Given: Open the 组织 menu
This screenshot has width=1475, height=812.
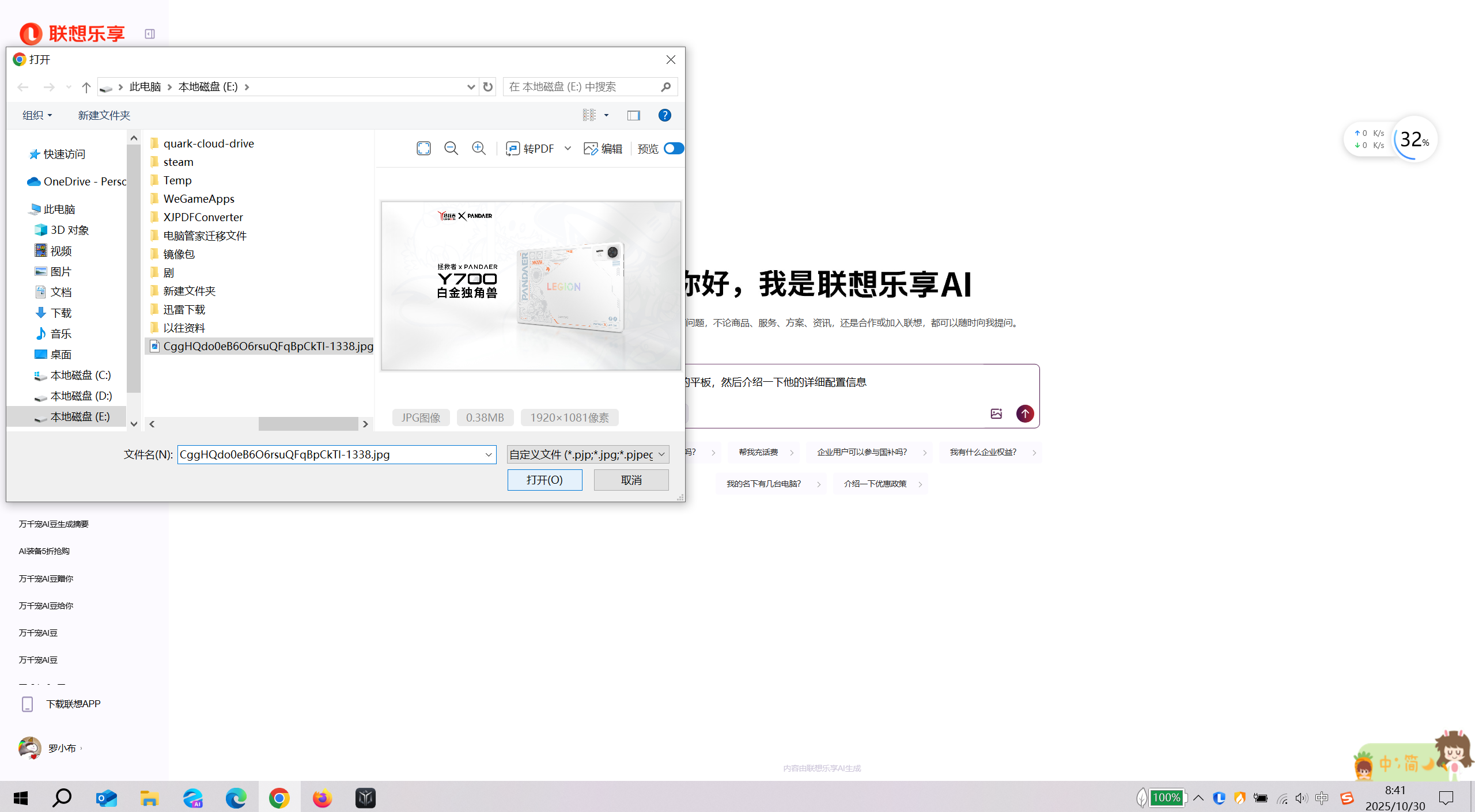Looking at the screenshot, I should pos(37,115).
